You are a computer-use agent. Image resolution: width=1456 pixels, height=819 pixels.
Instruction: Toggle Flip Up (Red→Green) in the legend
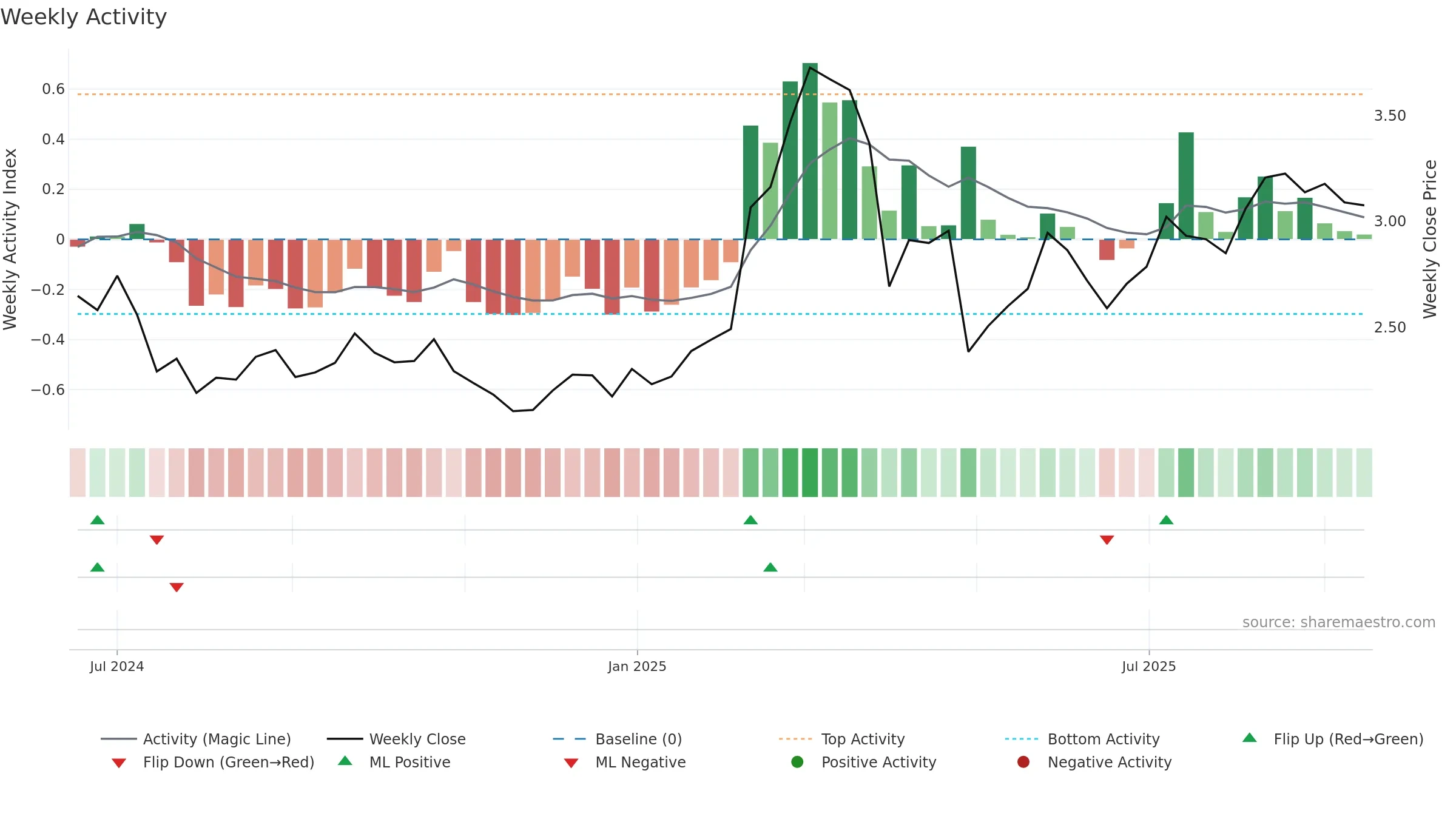click(1333, 739)
